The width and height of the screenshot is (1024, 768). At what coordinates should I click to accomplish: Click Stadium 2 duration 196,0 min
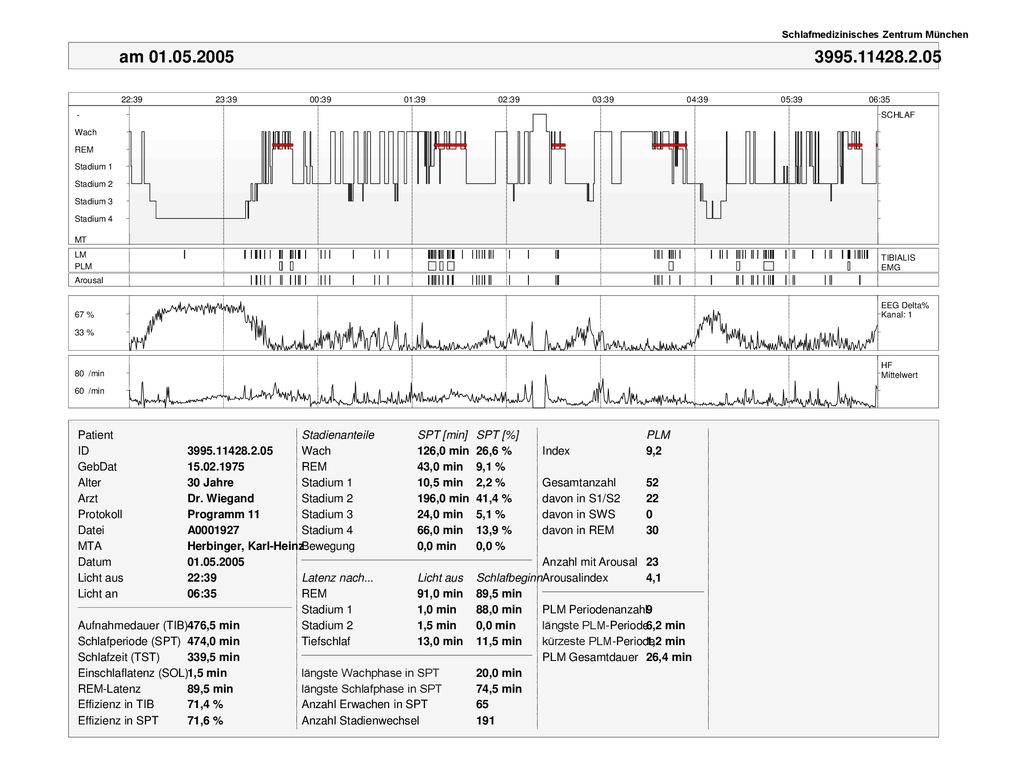tap(443, 498)
